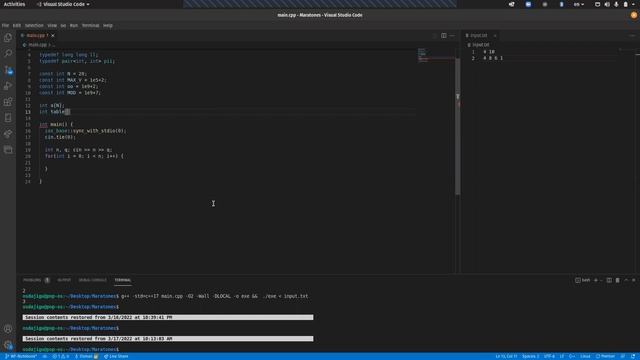Screen dimensions: 640x360
Task: Change the Spaces indentation setting
Action: [x=531, y=356]
